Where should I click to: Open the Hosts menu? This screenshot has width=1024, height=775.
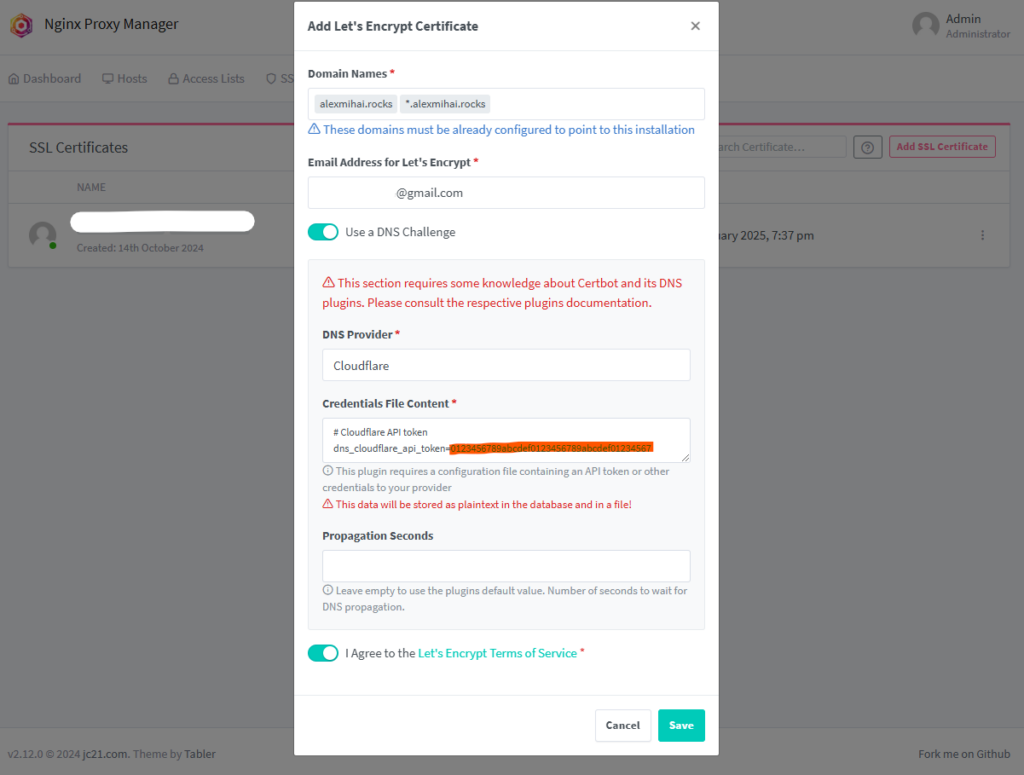click(125, 78)
